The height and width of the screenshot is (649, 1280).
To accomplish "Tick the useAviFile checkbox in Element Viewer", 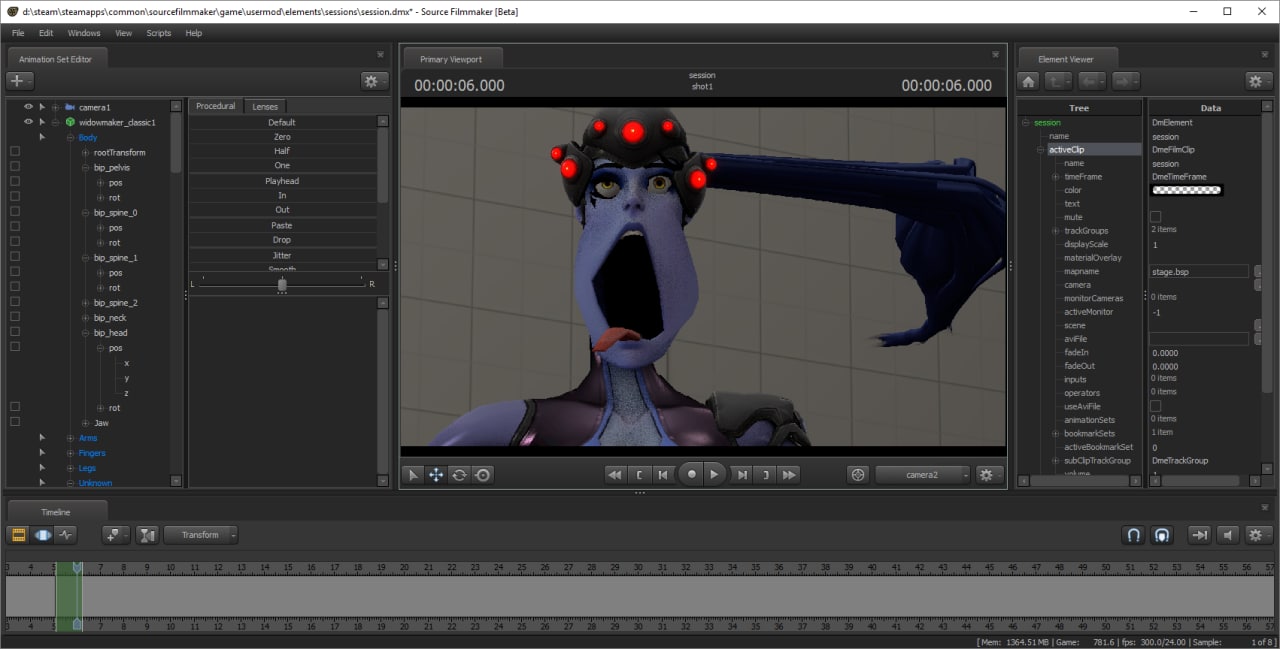I will tap(1156, 406).
